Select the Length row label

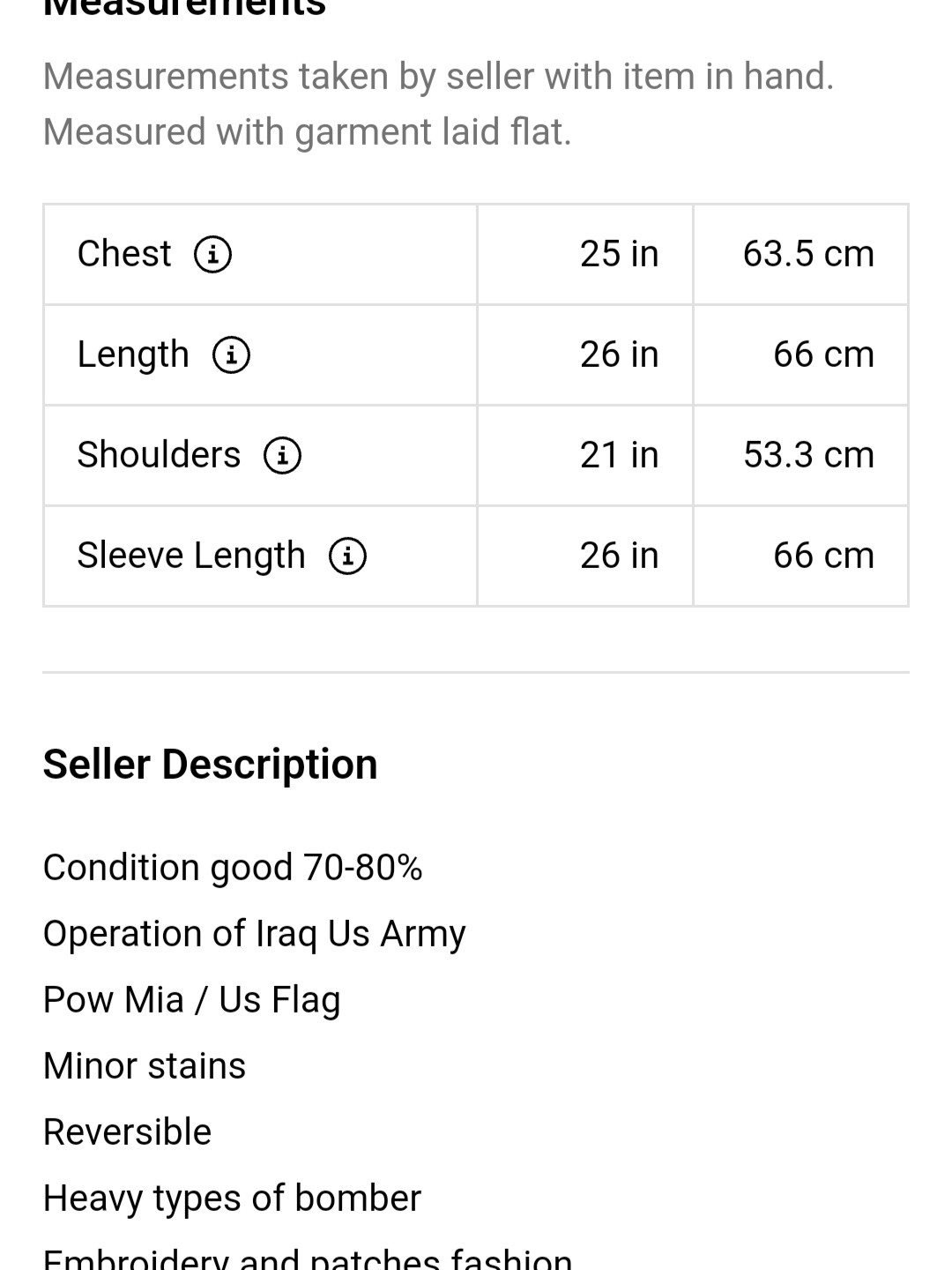(x=133, y=355)
